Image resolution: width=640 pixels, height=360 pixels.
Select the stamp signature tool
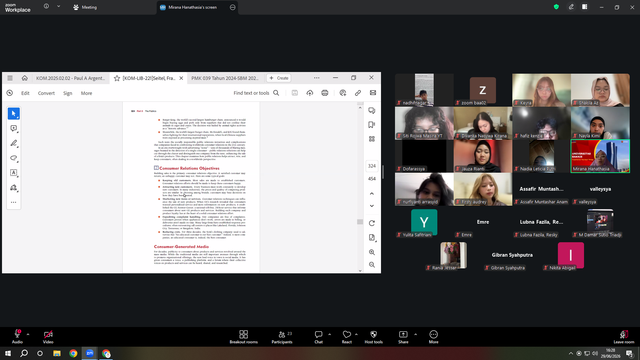coord(13,188)
